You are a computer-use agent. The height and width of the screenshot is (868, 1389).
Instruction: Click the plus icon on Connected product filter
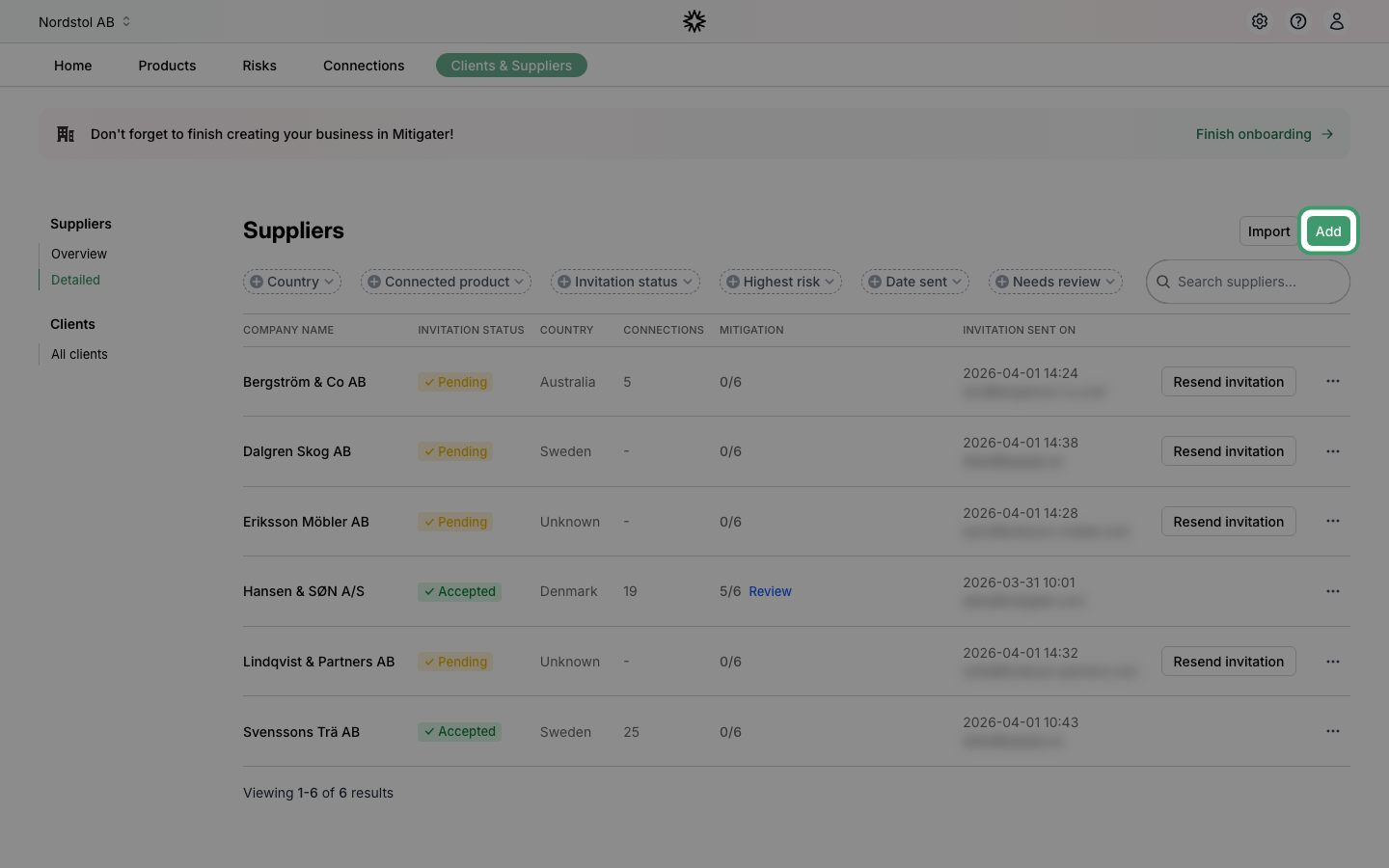374,282
